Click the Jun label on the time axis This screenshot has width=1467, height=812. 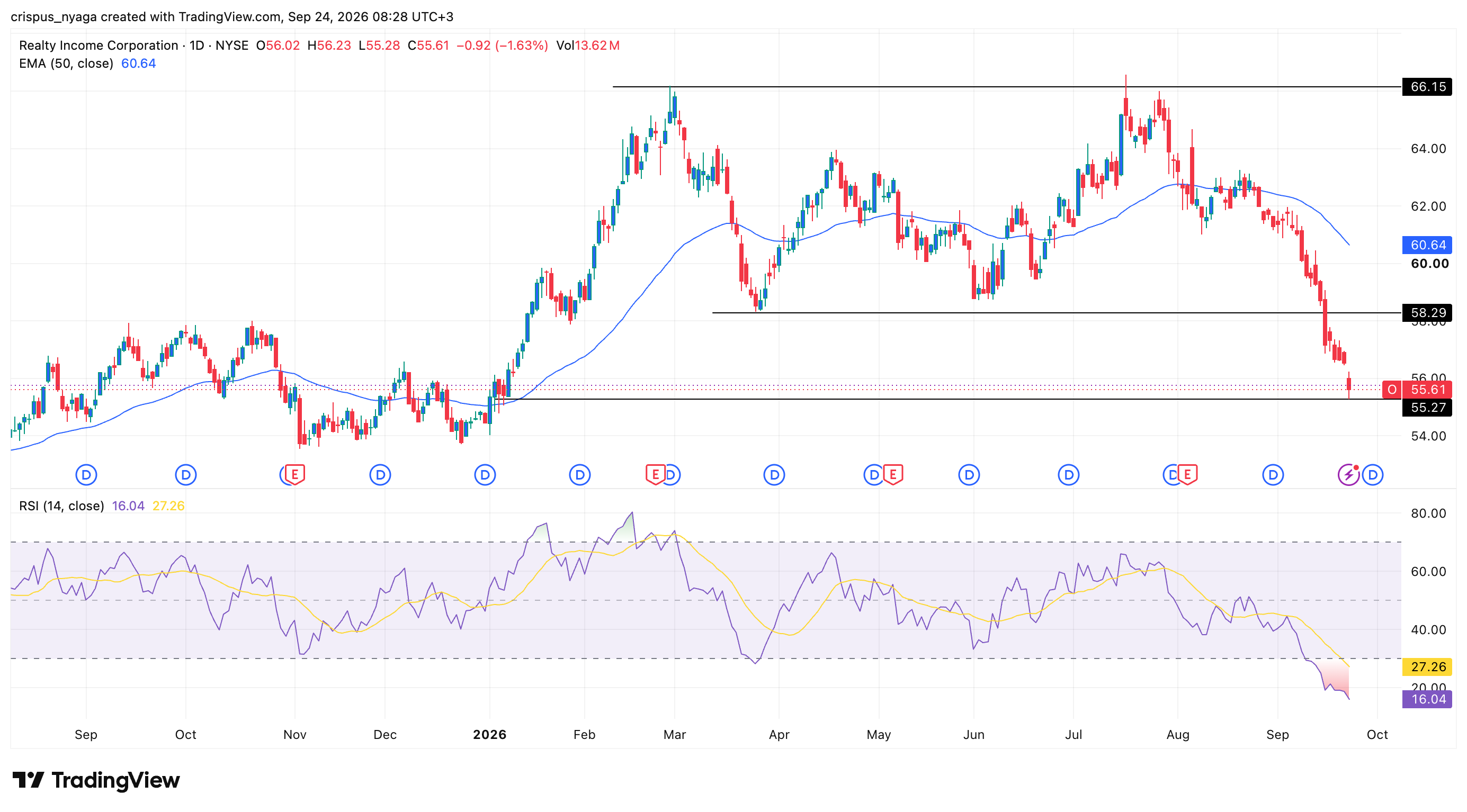tap(974, 735)
